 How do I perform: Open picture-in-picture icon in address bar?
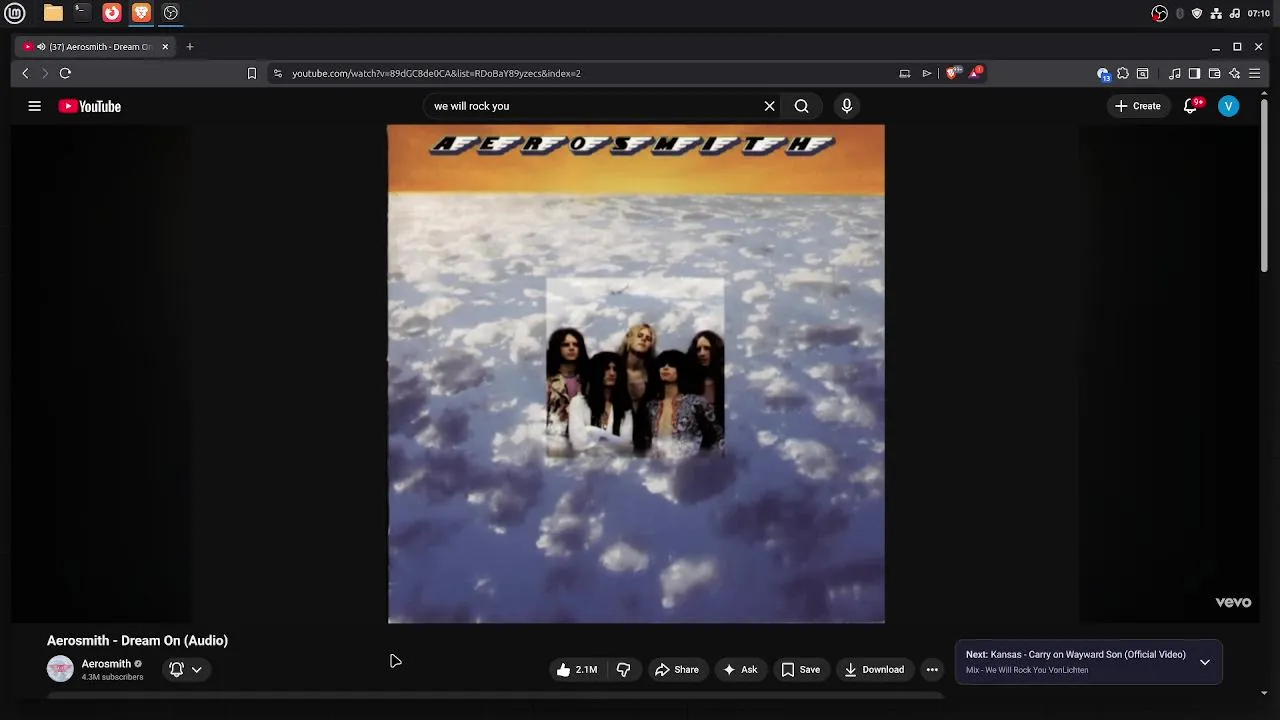pos(905,73)
